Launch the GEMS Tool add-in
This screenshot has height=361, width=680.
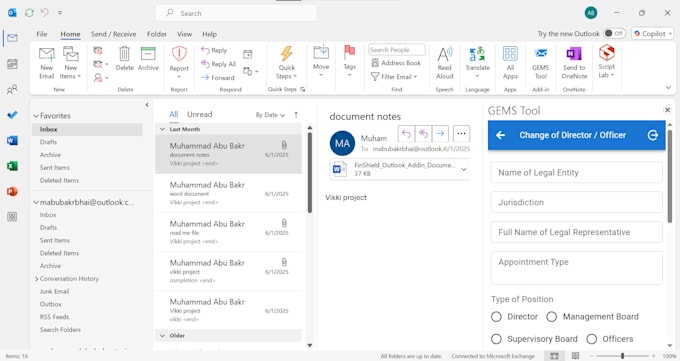pyautogui.click(x=540, y=63)
